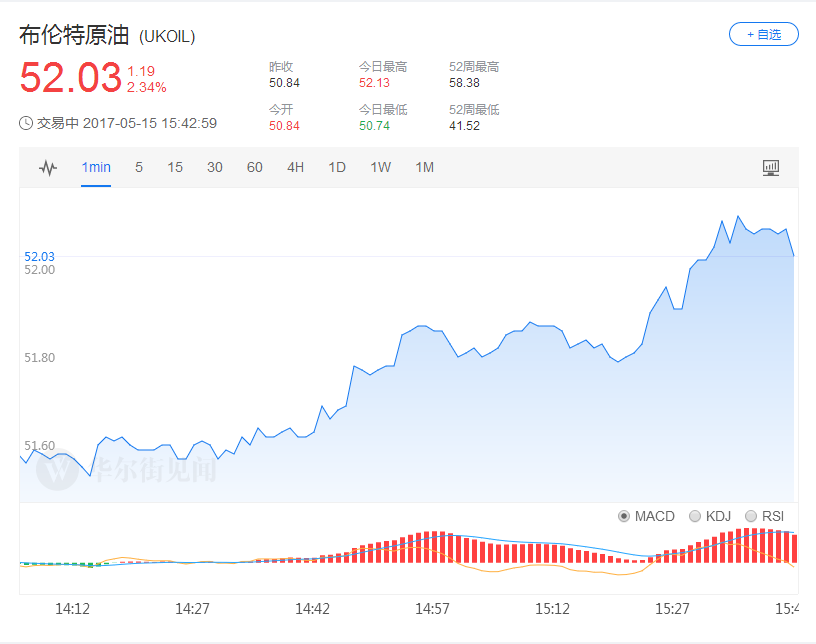Click the 15:12 time axis label

tap(552, 609)
